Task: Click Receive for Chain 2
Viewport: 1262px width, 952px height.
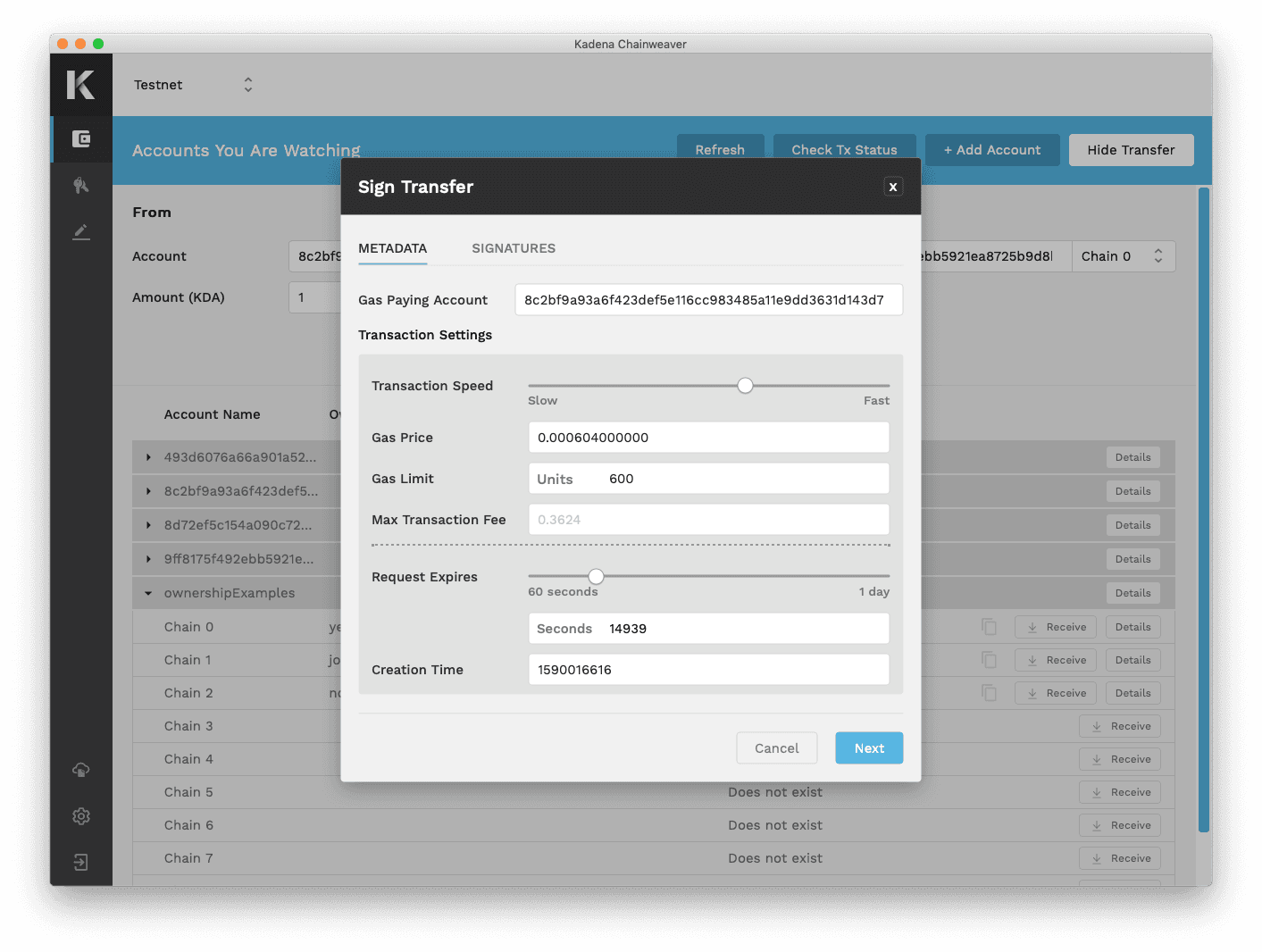Action: coord(1057,693)
